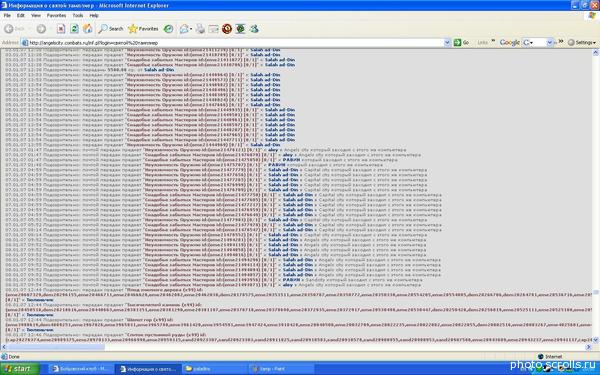Open the Favorites star pane
This screenshot has width=600, height=375.
[143, 29]
